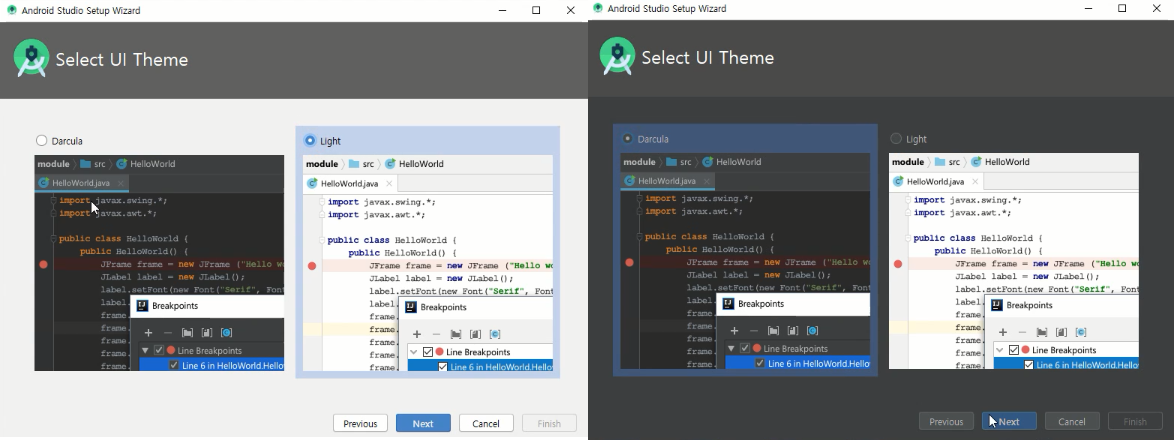The height and width of the screenshot is (440, 1174).
Task: Click the disabled Finish button in dark window
Action: pos(1135,421)
